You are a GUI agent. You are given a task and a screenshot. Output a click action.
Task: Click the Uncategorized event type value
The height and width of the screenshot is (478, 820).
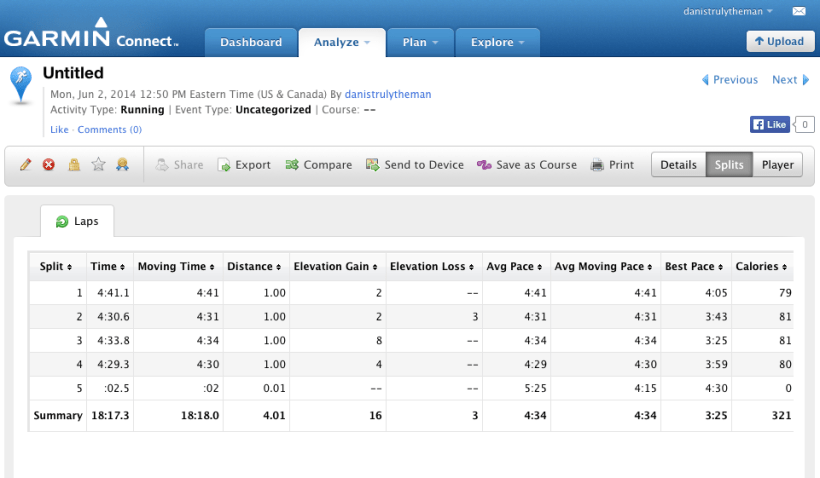click(x=273, y=110)
